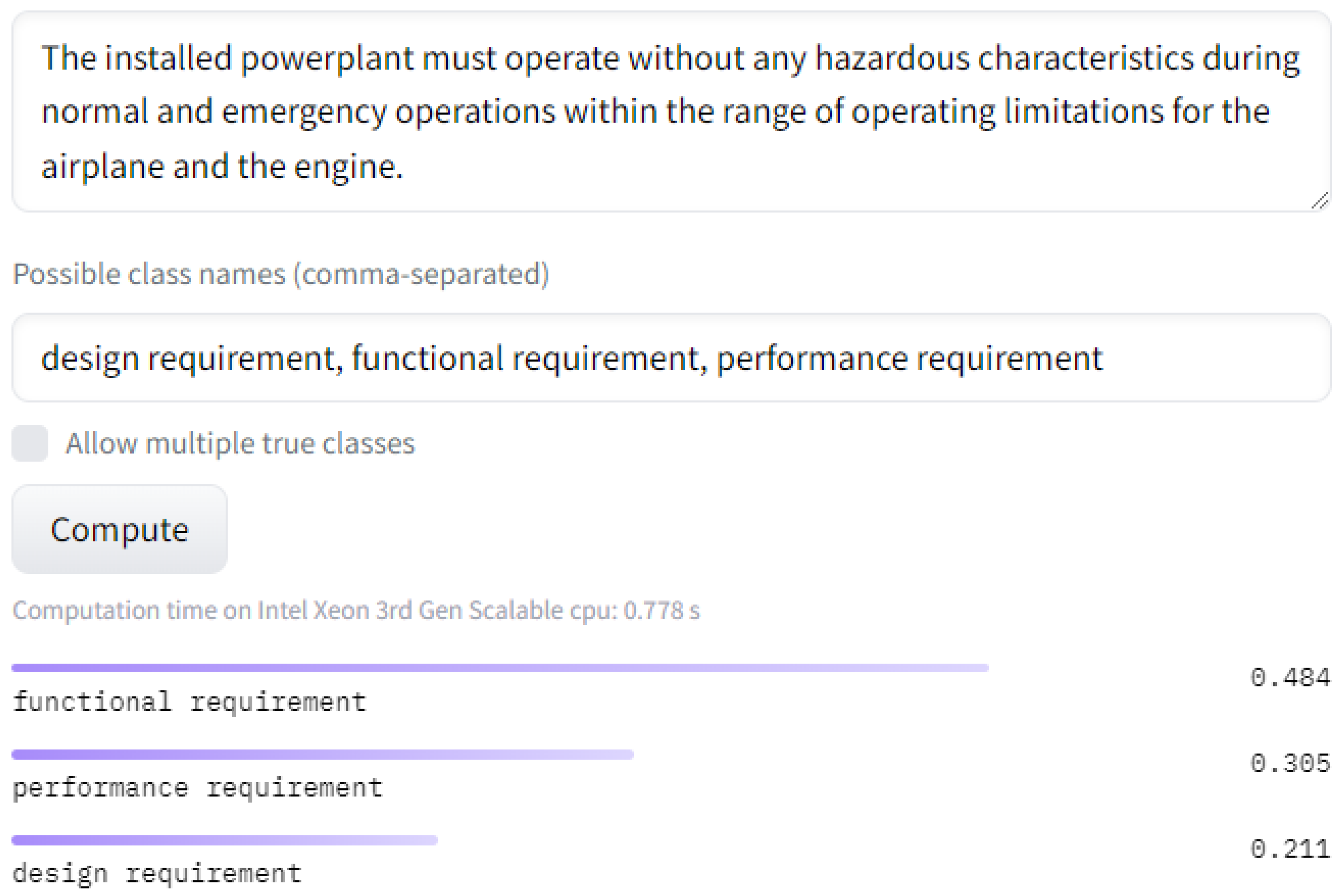Click the word 'hazardous' in the text area

coord(892,58)
